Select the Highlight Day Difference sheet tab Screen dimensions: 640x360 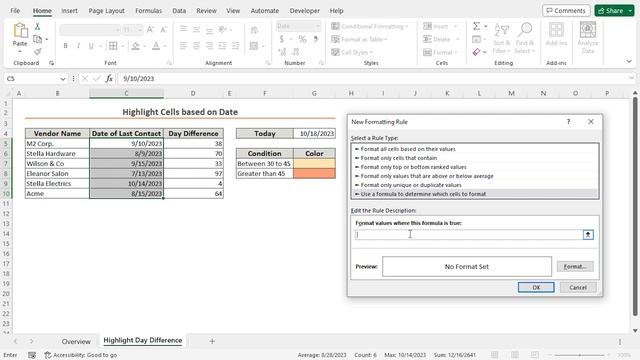(x=142, y=340)
